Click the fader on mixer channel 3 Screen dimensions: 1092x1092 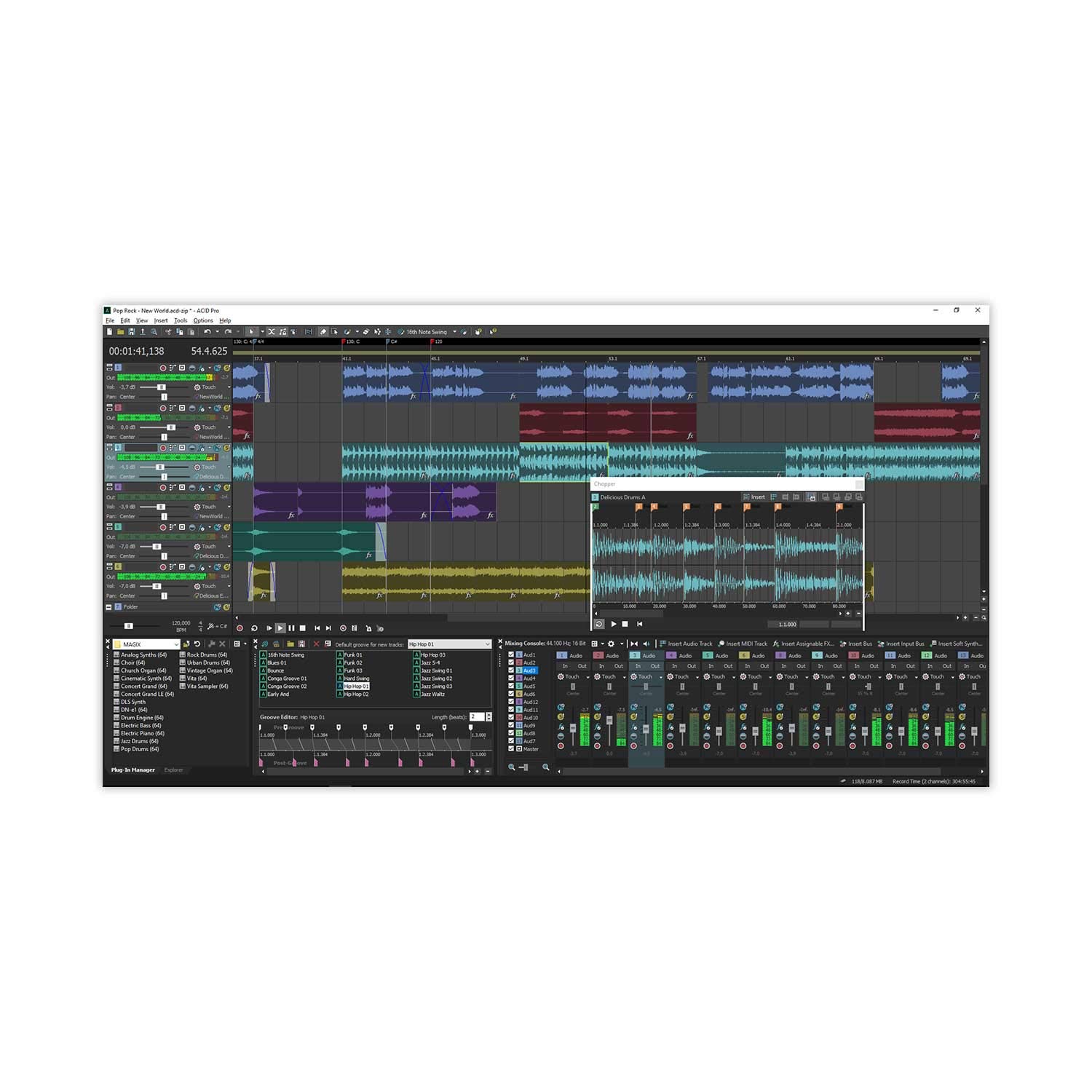[x=646, y=729]
